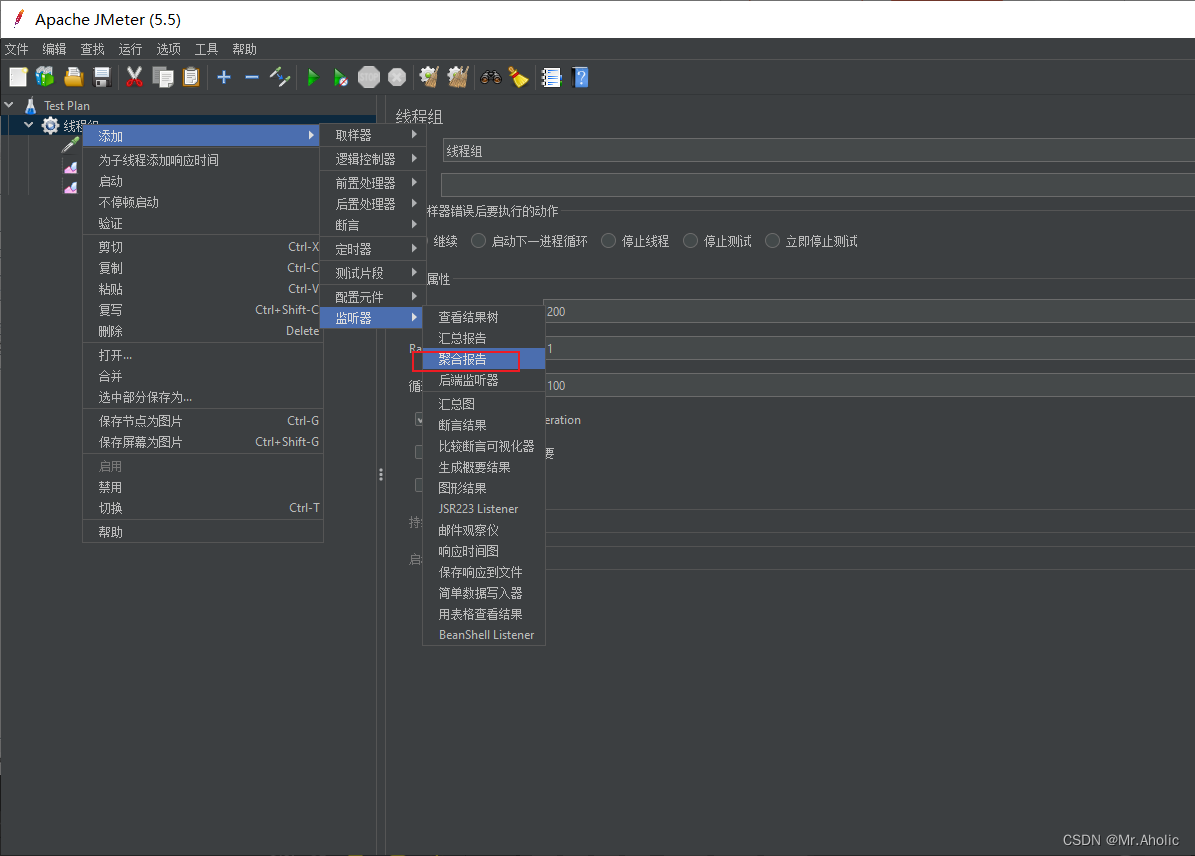Click the Toggle enable/disable toolbar icon
This screenshot has width=1195, height=856.
(280, 77)
